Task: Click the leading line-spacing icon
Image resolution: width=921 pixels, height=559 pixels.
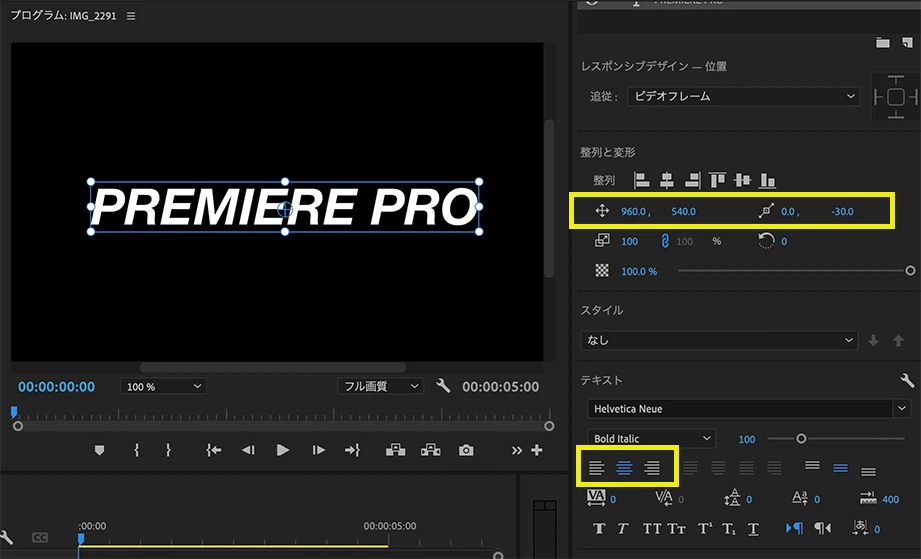Action: pyautogui.click(x=732, y=498)
